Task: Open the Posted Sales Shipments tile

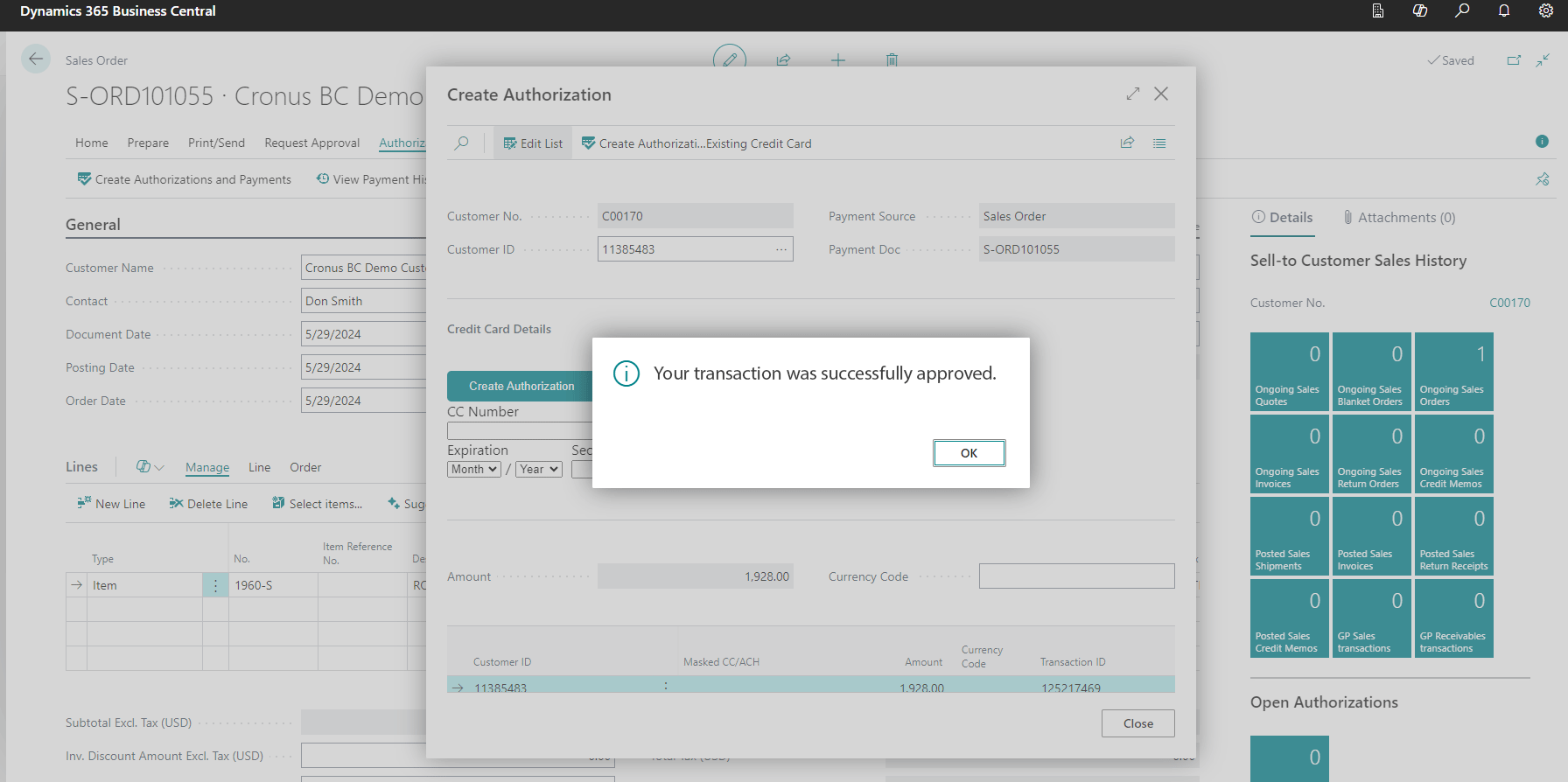Action: (x=1289, y=536)
